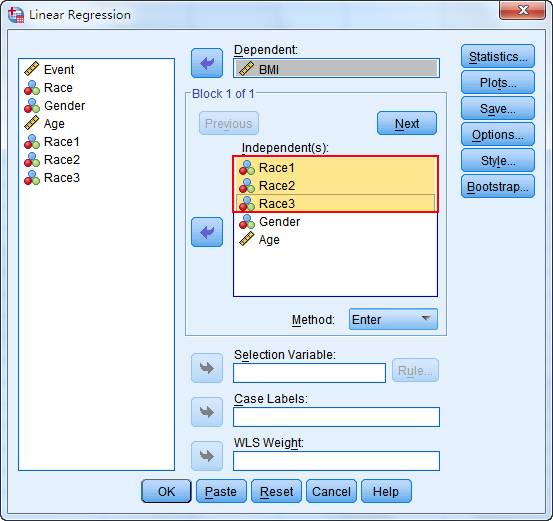Reset the dialog settings
This screenshot has width=553, height=521.
click(x=276, y=491)
